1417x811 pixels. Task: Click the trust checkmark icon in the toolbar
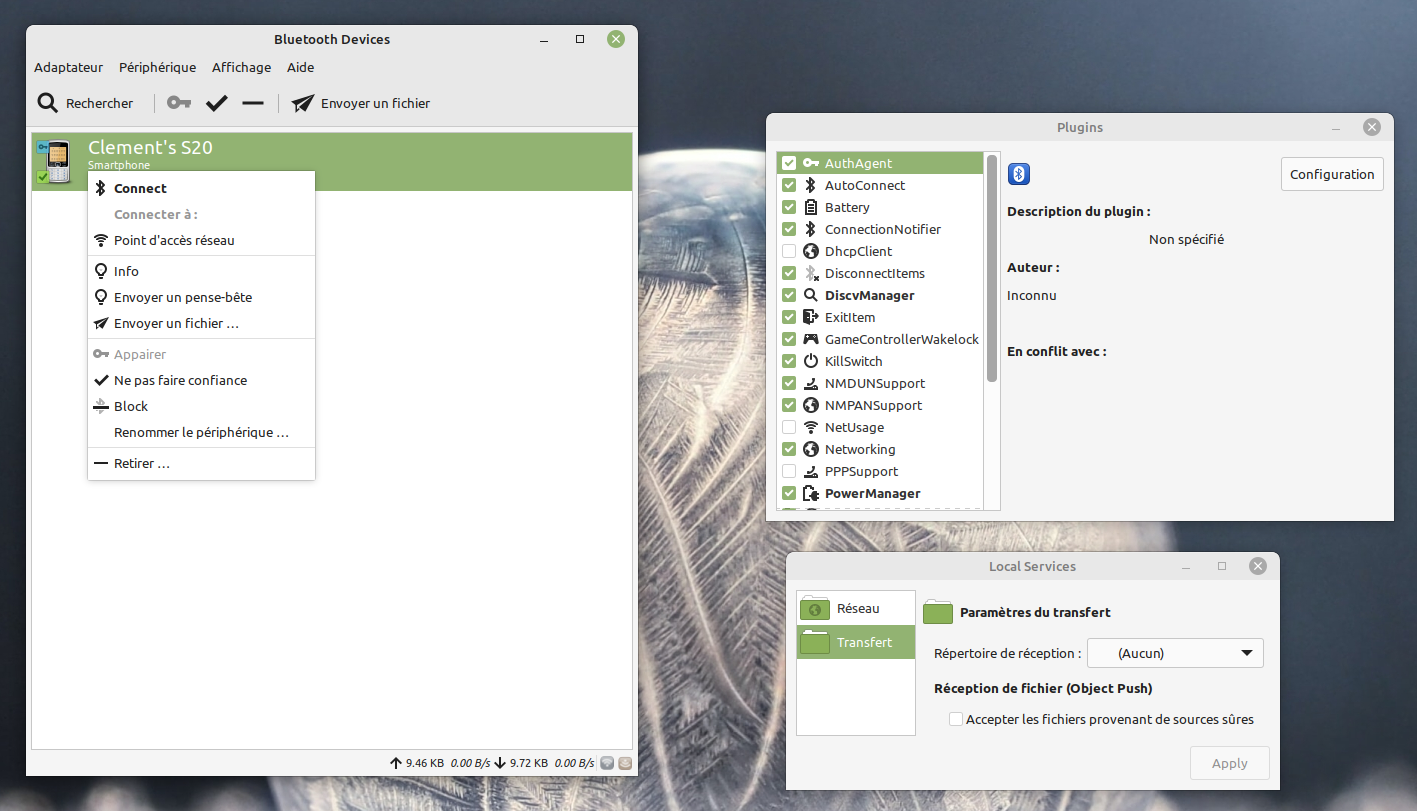[216, 103]
